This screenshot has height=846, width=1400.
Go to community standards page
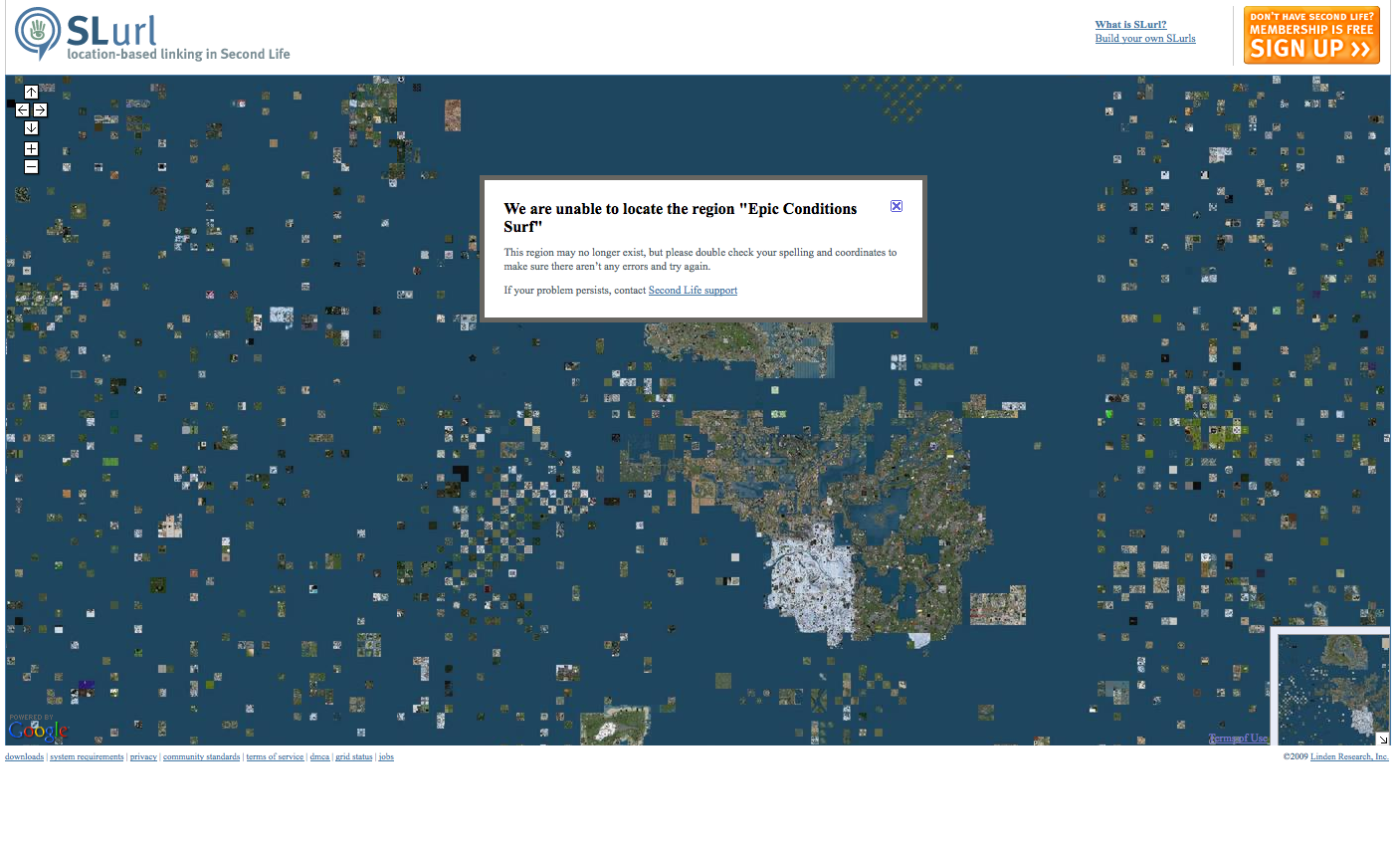click(x=201, y=757)
